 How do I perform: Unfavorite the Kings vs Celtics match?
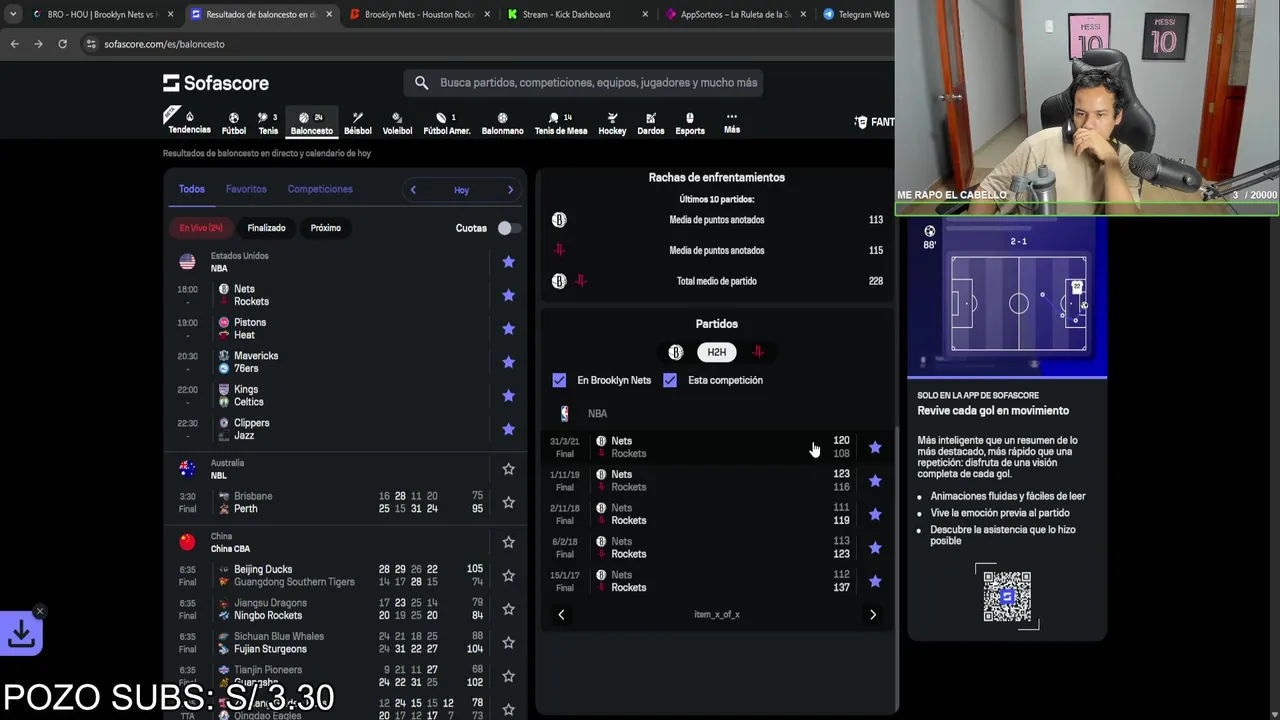[508, 396]
